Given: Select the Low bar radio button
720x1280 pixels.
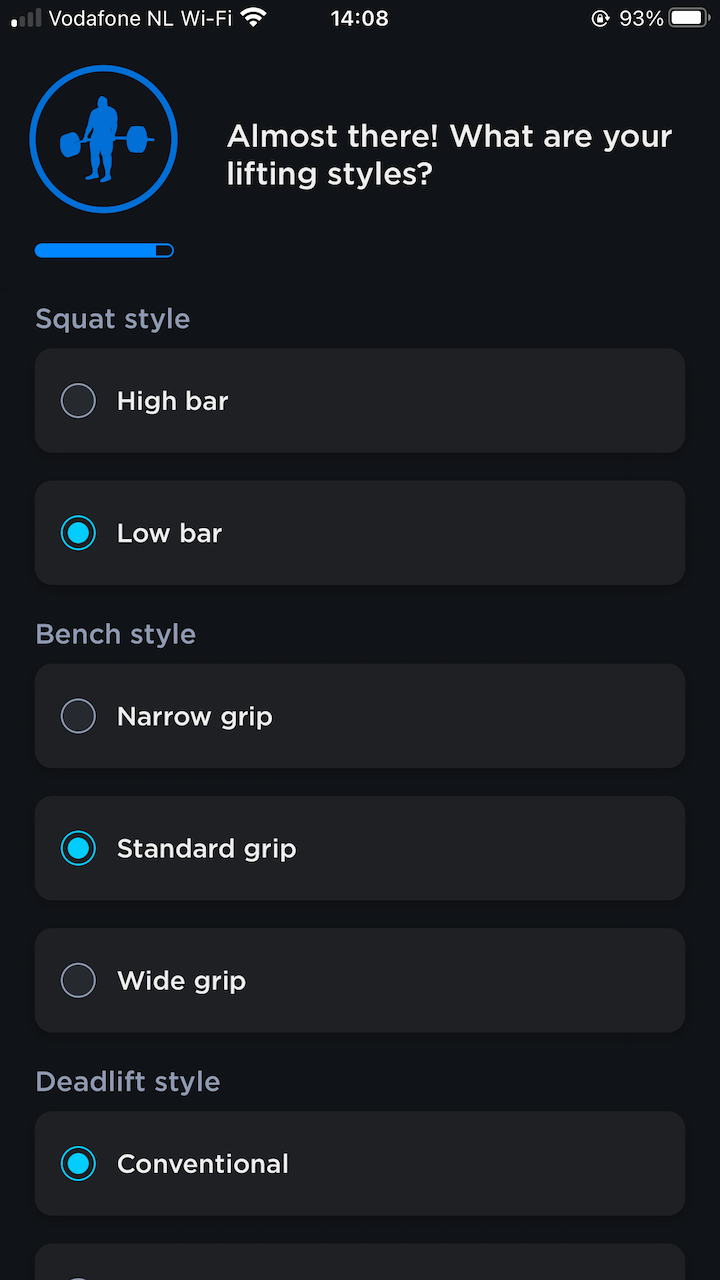Looking at the screenshot, I should point(78,533).
